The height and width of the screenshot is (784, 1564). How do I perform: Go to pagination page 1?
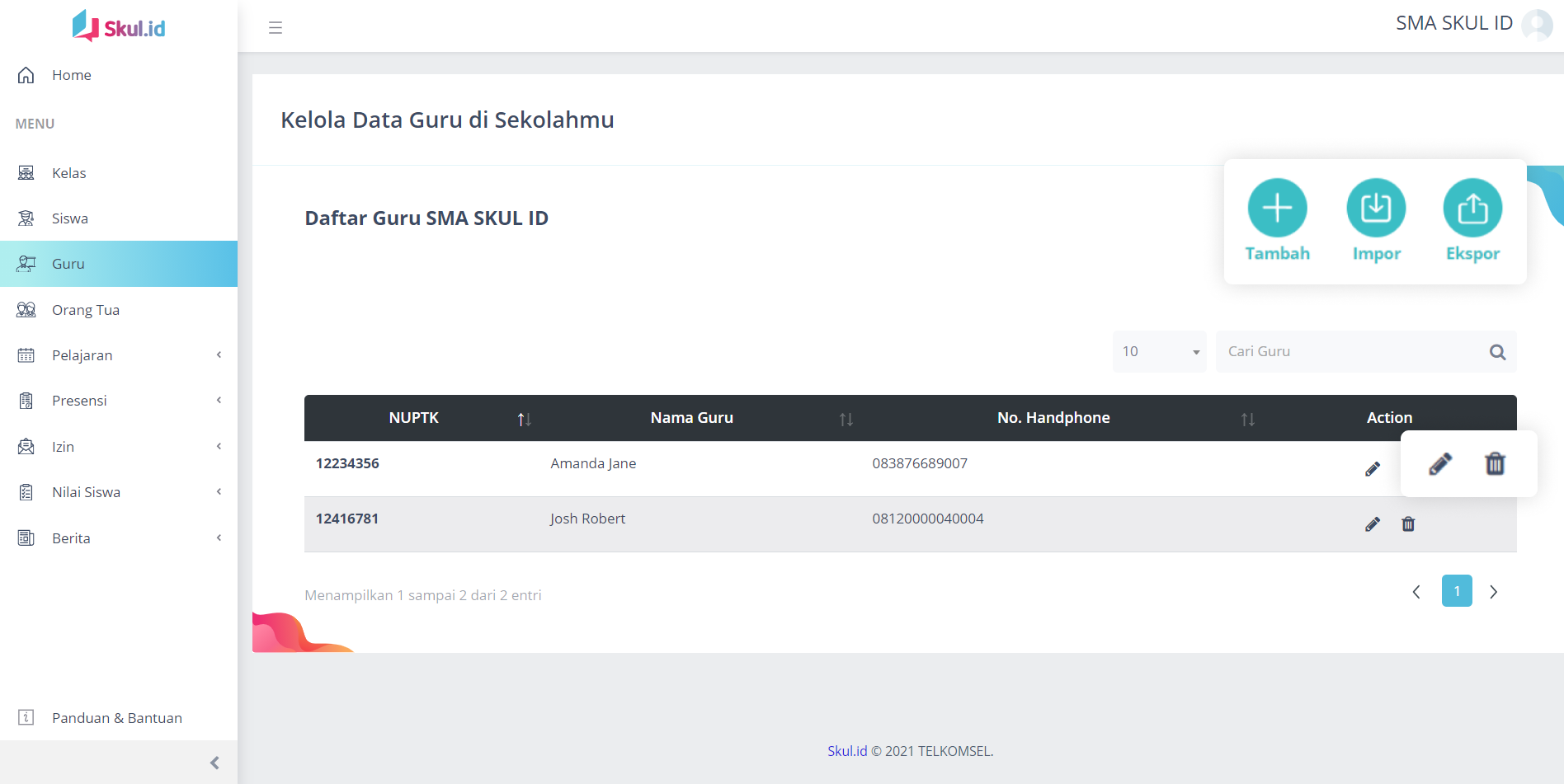point(1457,591)
